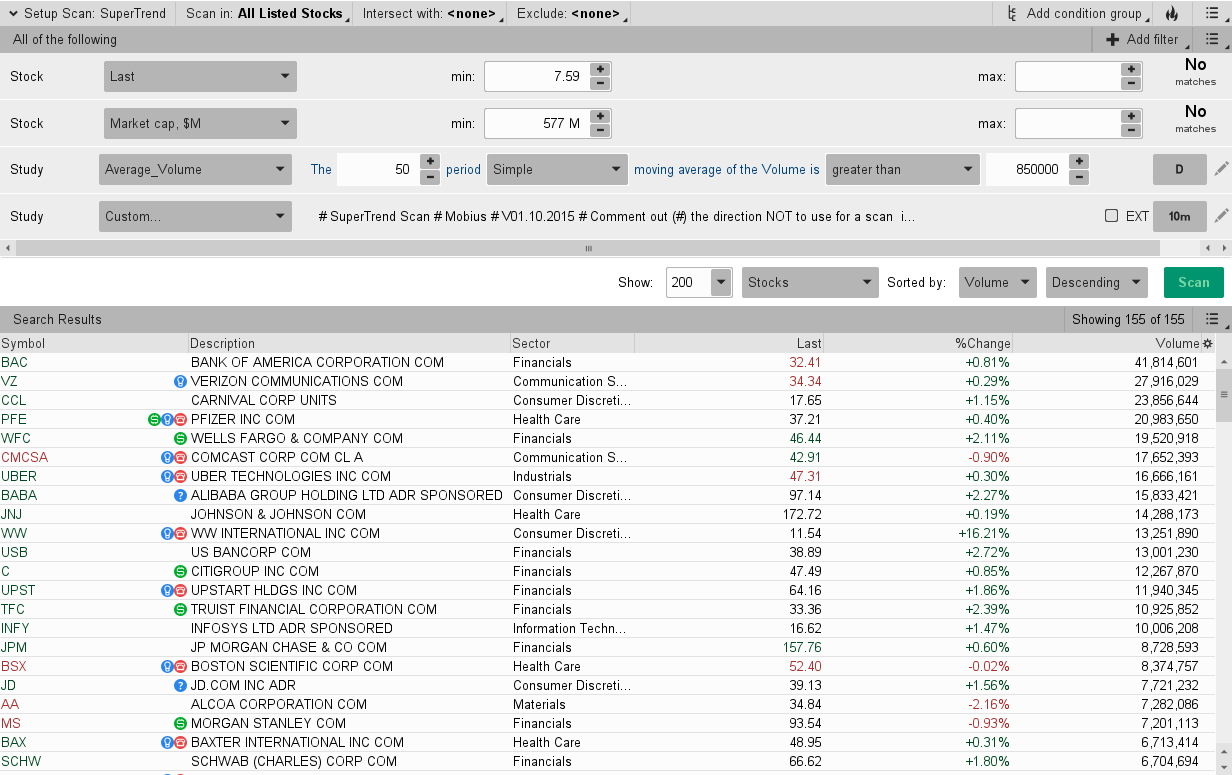Open the Sorted by Volume dropdown
This screenshot has width=1232, height=775.
click(x=997, y=282)
